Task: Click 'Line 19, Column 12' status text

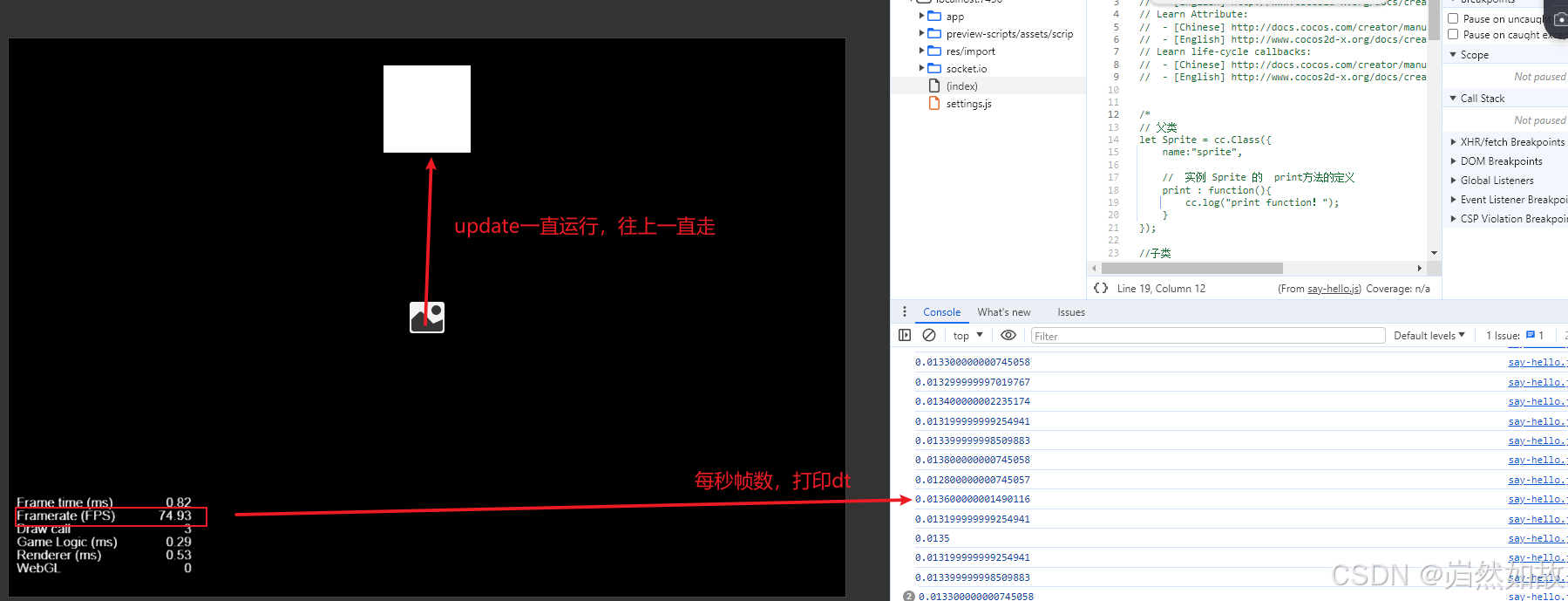Action: [x=1161, y=288]
